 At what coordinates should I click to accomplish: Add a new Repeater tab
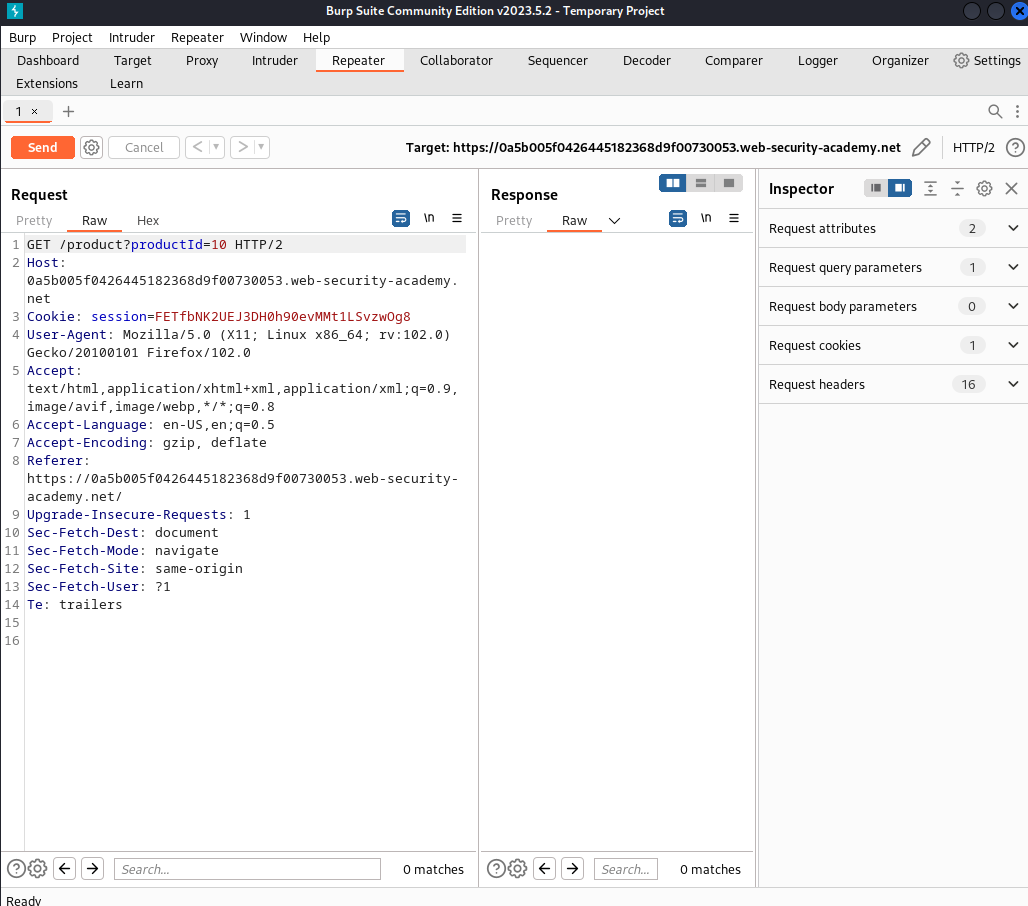[x=68, y=111]
